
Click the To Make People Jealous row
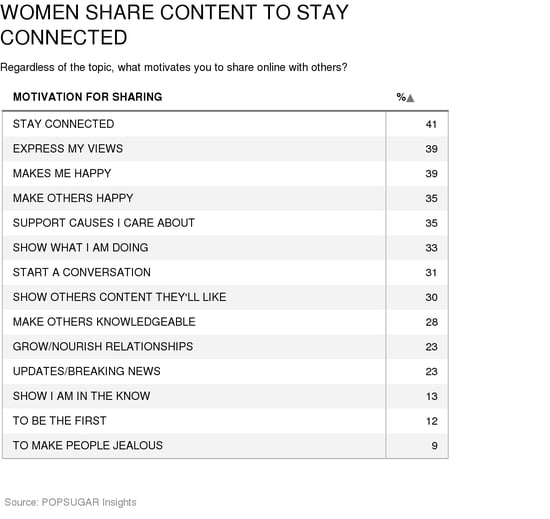point(225,445)
